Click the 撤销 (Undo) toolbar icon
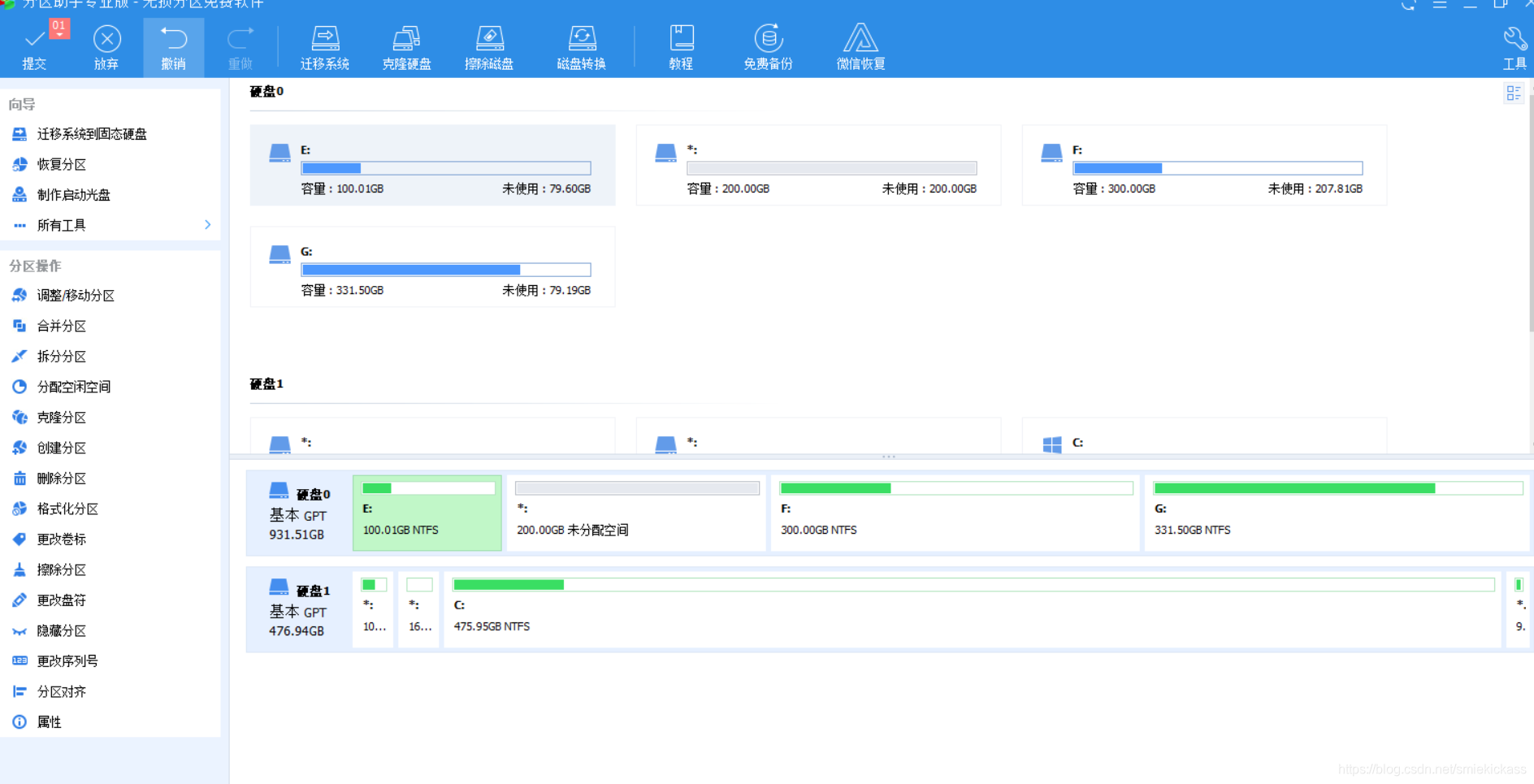The height and width of the screenshot is (784, 1534). click(x=173, y=48)
